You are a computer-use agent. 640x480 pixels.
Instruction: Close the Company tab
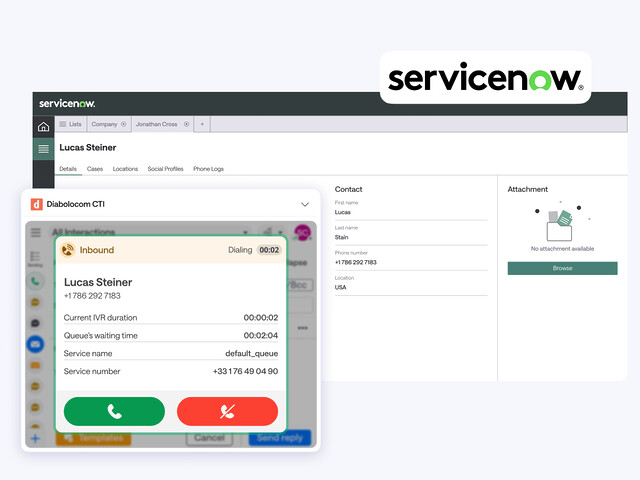(x=124, y=124)
